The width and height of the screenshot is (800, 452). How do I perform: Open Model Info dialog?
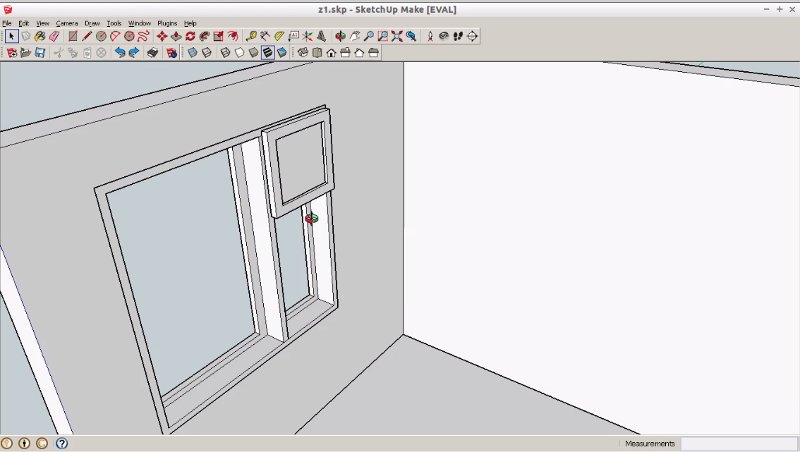[x=172, y=53]
